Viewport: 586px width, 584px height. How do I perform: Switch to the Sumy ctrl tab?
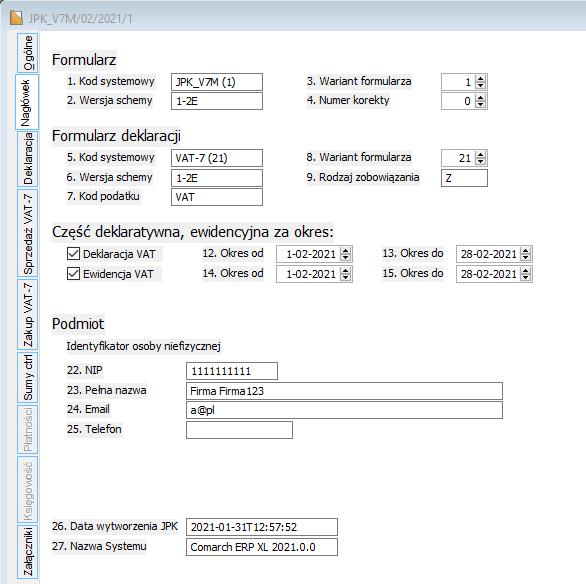click(28, 377)
